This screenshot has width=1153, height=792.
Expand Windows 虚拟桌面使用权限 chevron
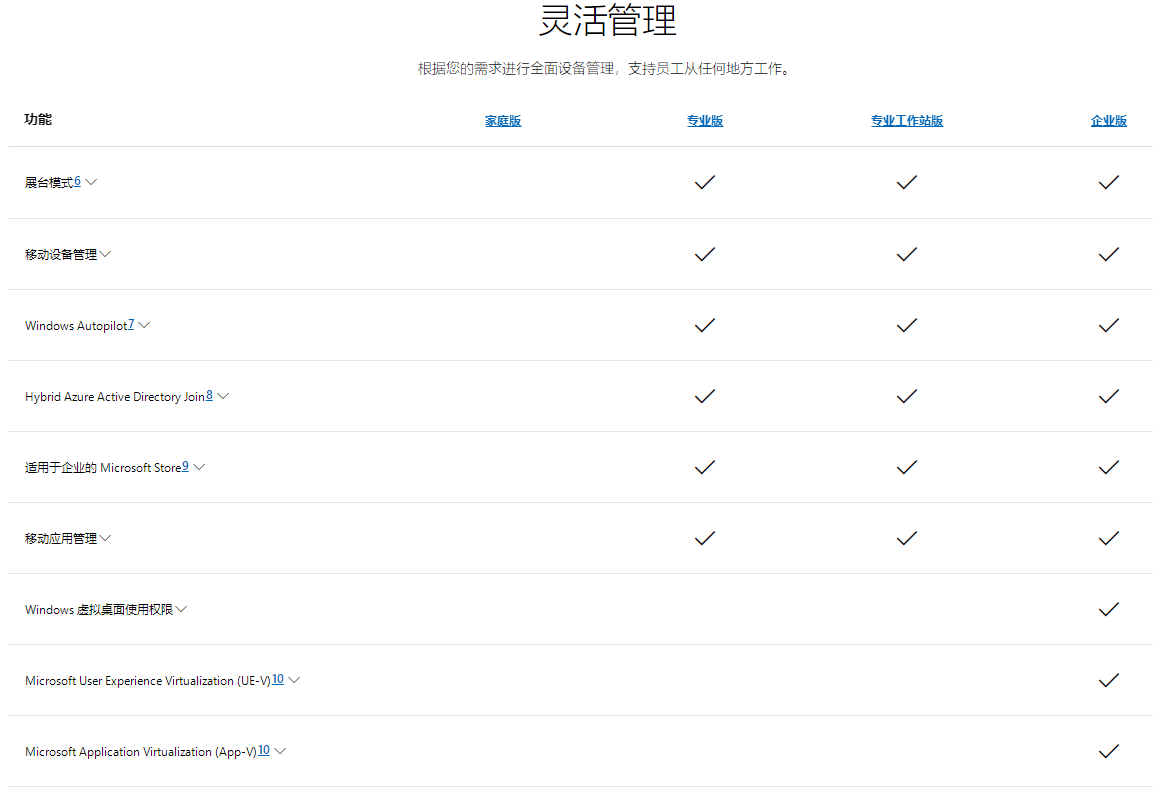click(x=182, y=610)
